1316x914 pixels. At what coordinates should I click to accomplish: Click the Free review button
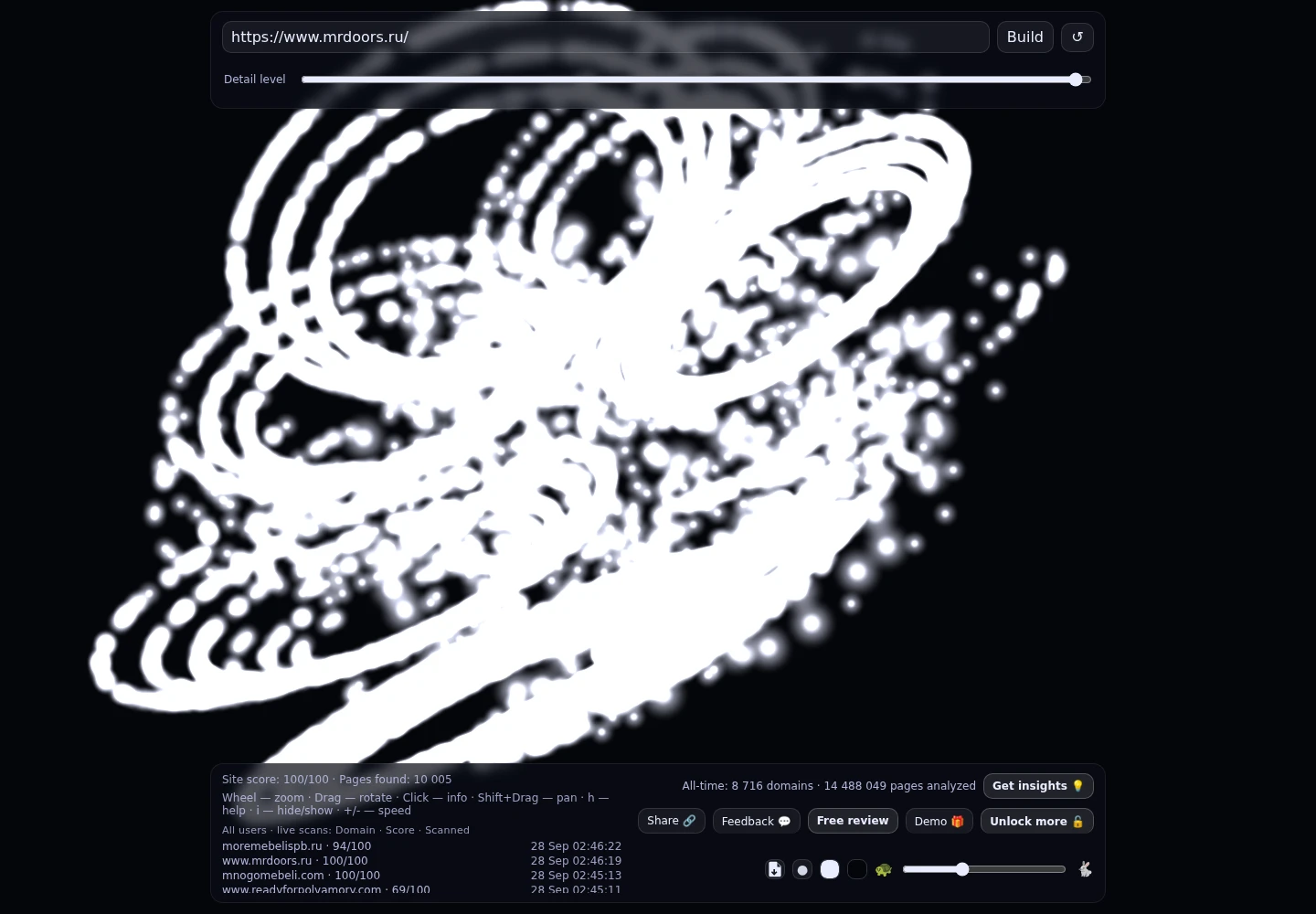click(x=853, y=821)
